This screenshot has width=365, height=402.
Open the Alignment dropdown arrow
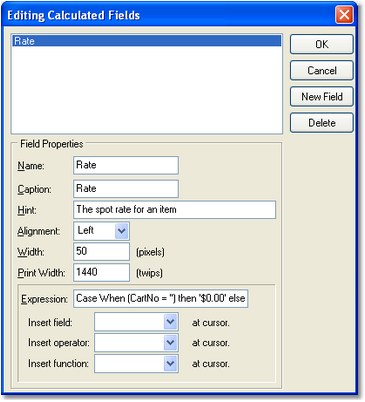pos(122,231)
